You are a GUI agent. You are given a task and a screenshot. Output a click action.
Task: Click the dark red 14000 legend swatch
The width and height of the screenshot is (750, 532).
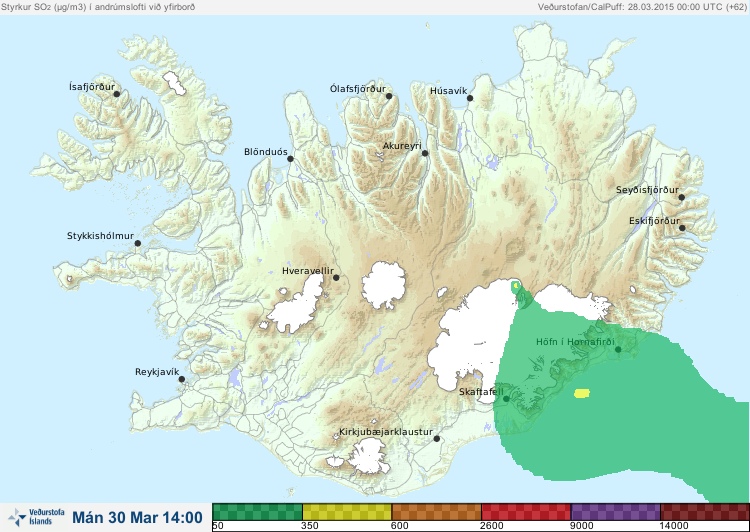pyautogui.click(x=705, y=512)
